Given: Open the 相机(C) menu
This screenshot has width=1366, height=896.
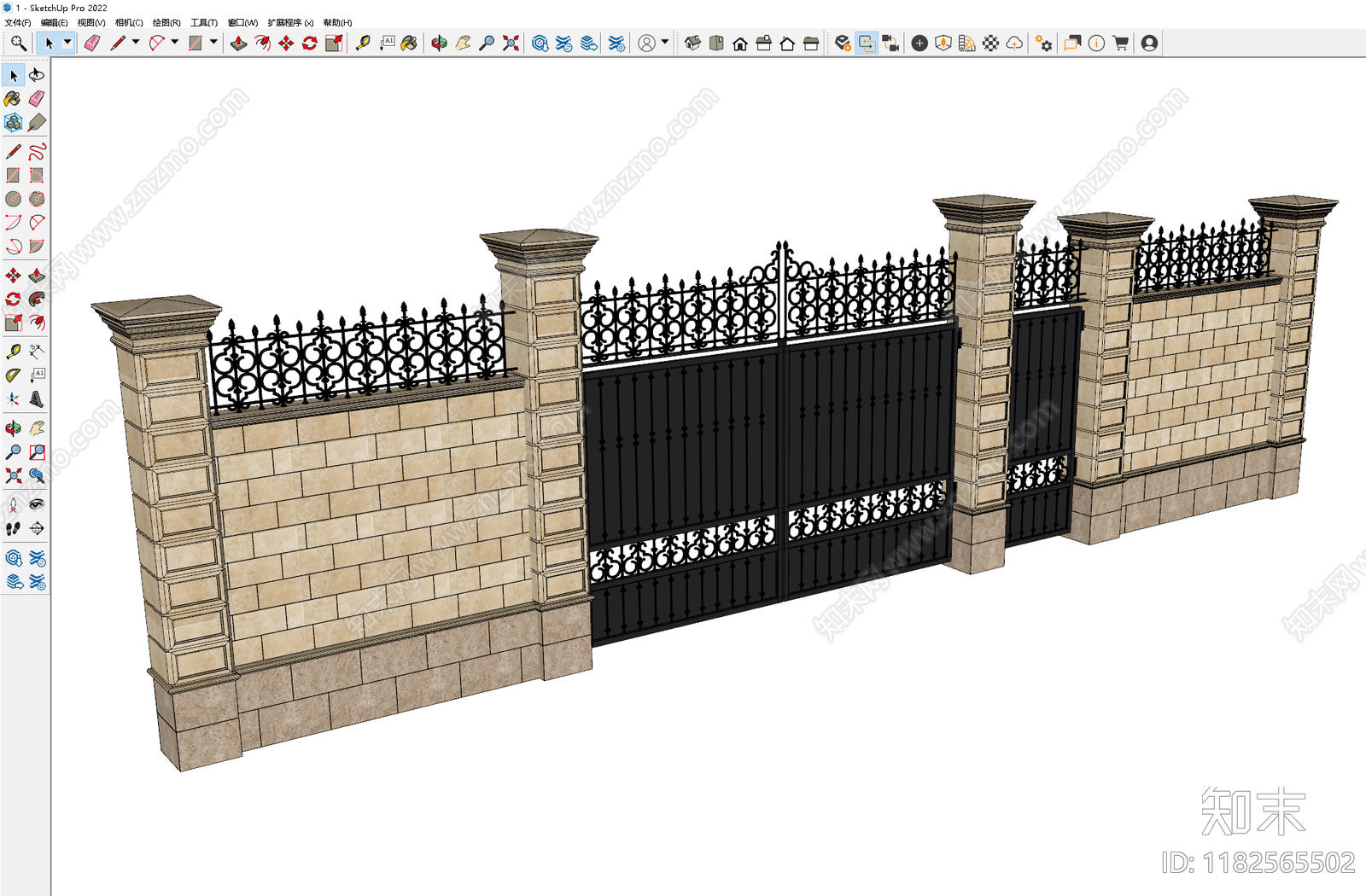Looking at the screenshot, I should click(x=129, y=23).
